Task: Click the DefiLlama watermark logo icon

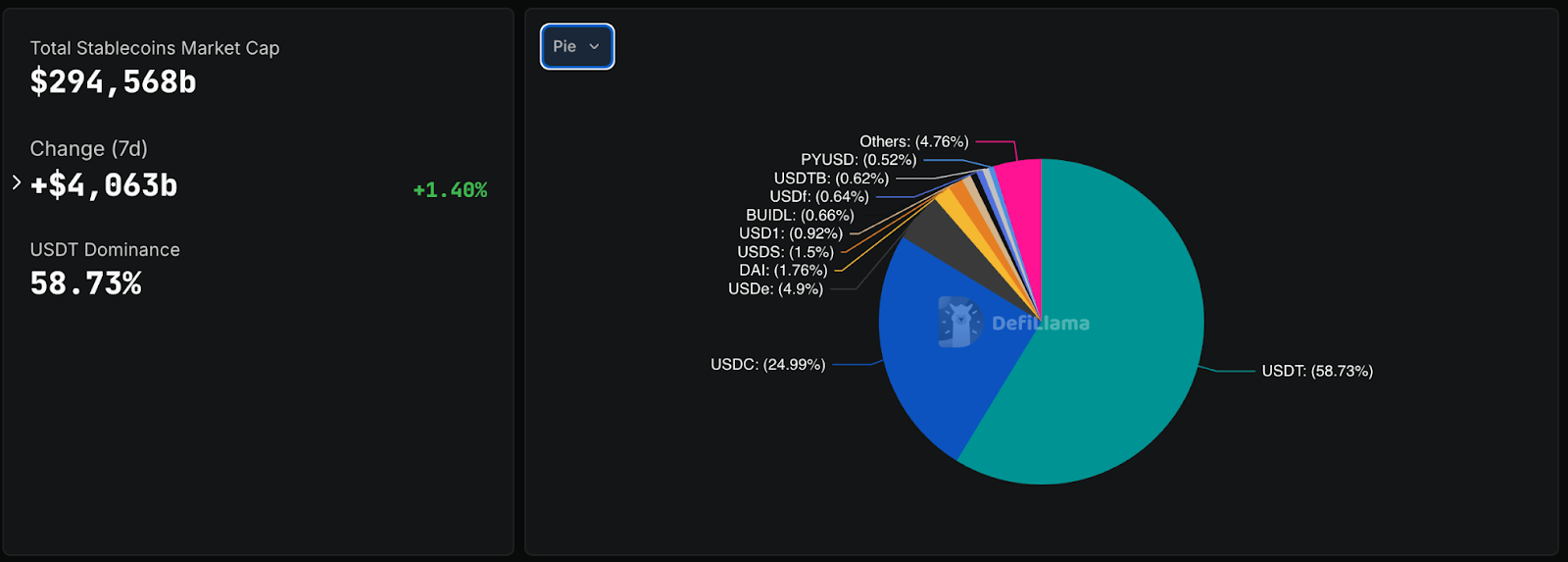Action: [958, 322]
